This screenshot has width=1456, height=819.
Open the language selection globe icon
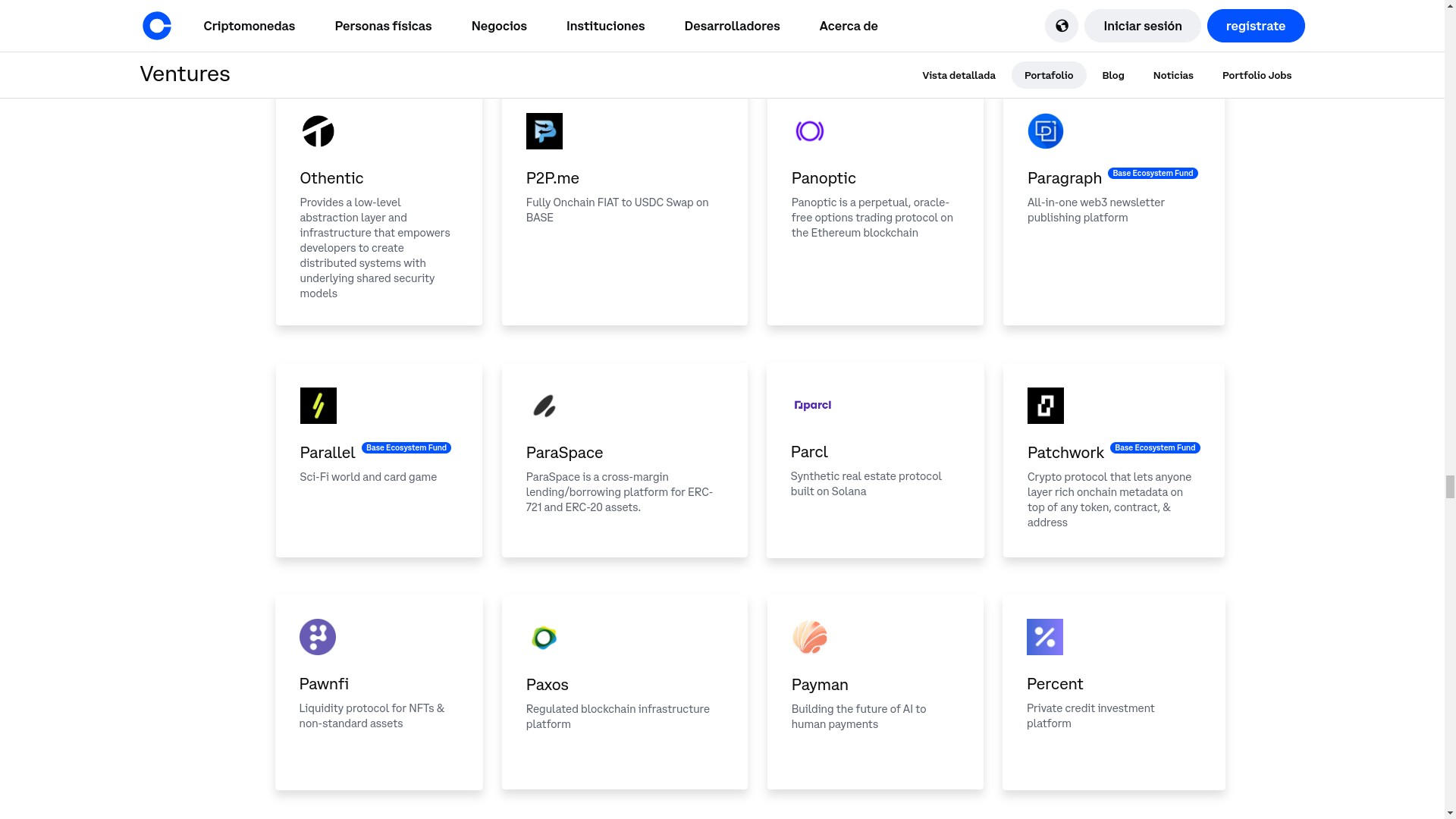pyautogui.click(x=1061, y=25)
